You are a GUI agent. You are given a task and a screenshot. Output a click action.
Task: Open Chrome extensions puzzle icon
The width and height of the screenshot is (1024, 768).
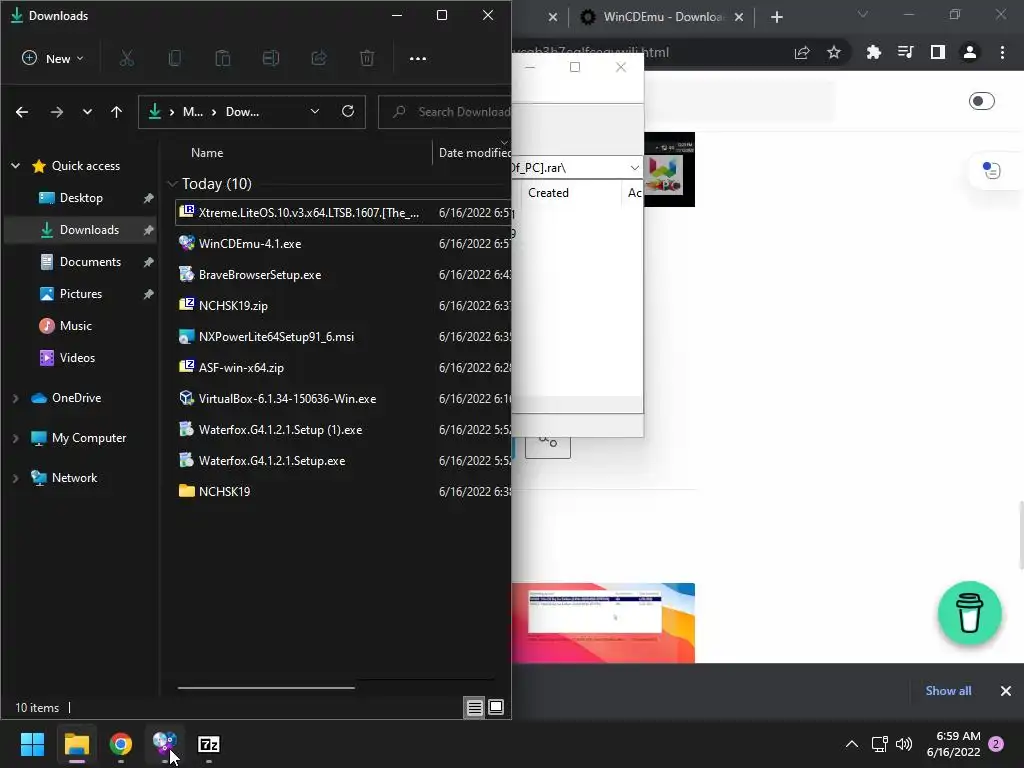coord(874,52)
